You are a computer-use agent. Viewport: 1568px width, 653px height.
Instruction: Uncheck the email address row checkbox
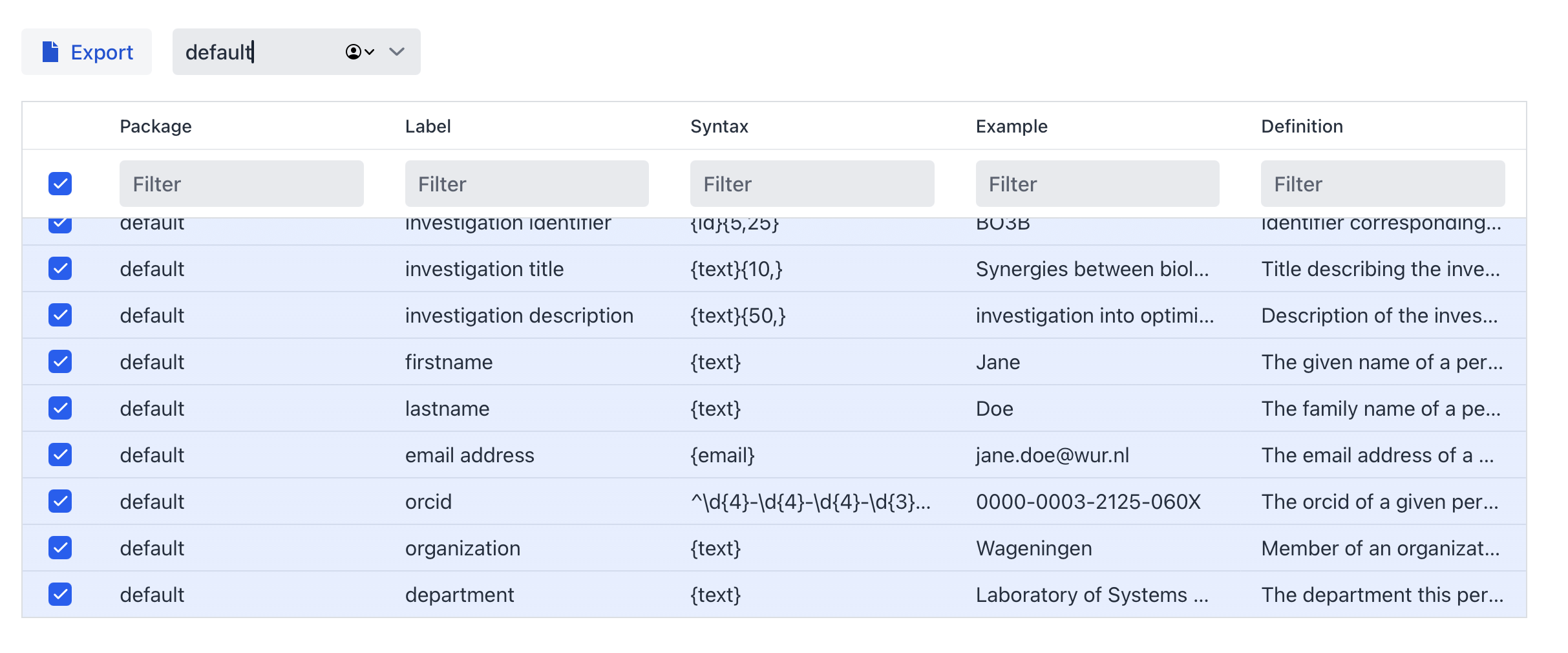(x=60, y=455)
